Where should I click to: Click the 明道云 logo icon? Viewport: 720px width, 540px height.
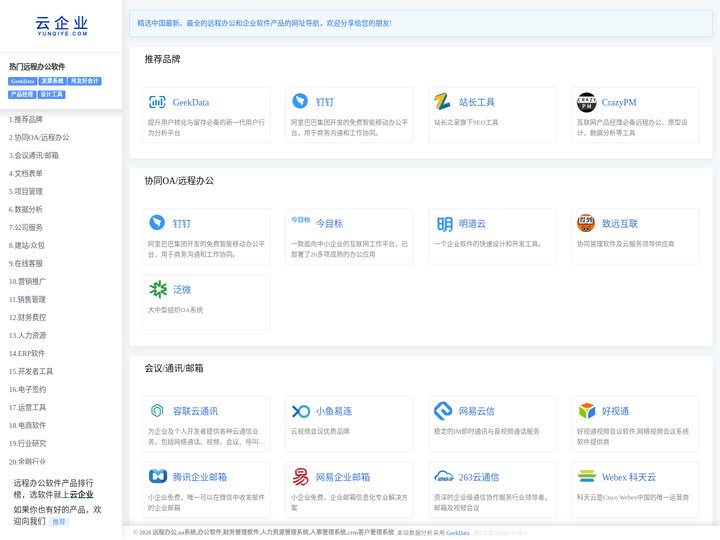(444, 224)
